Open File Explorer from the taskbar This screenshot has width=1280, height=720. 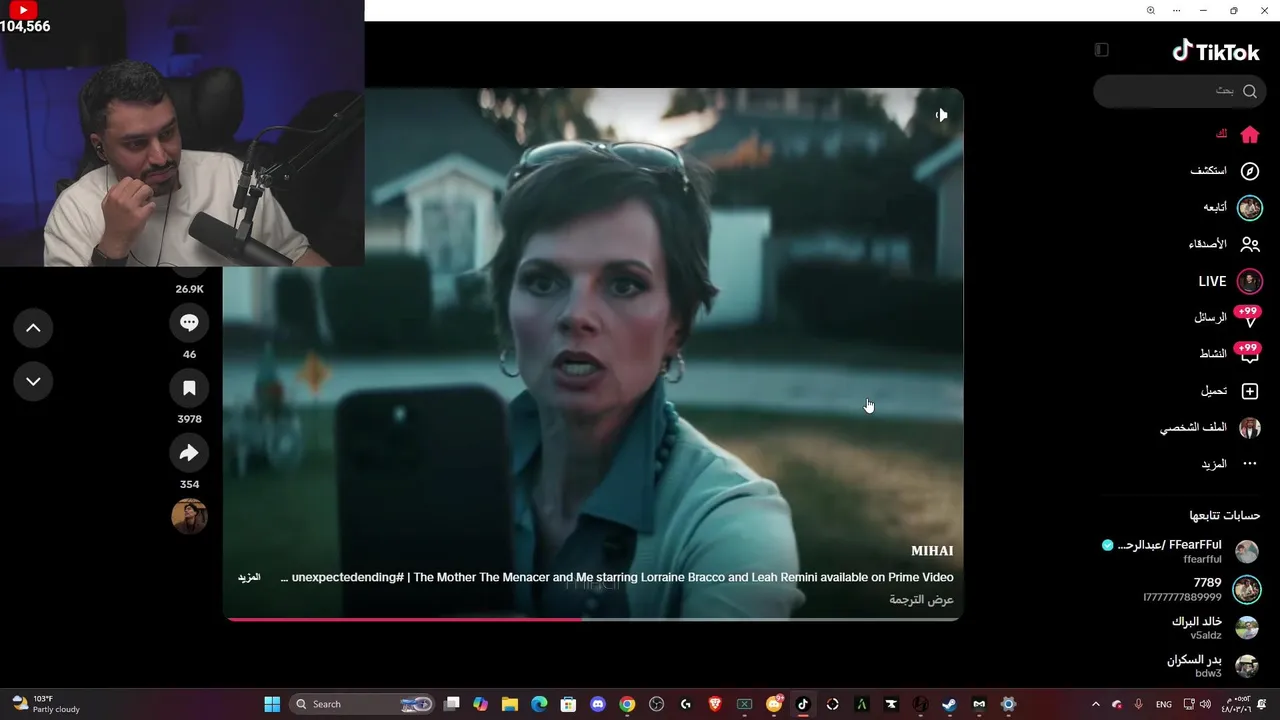click(510, 704)
